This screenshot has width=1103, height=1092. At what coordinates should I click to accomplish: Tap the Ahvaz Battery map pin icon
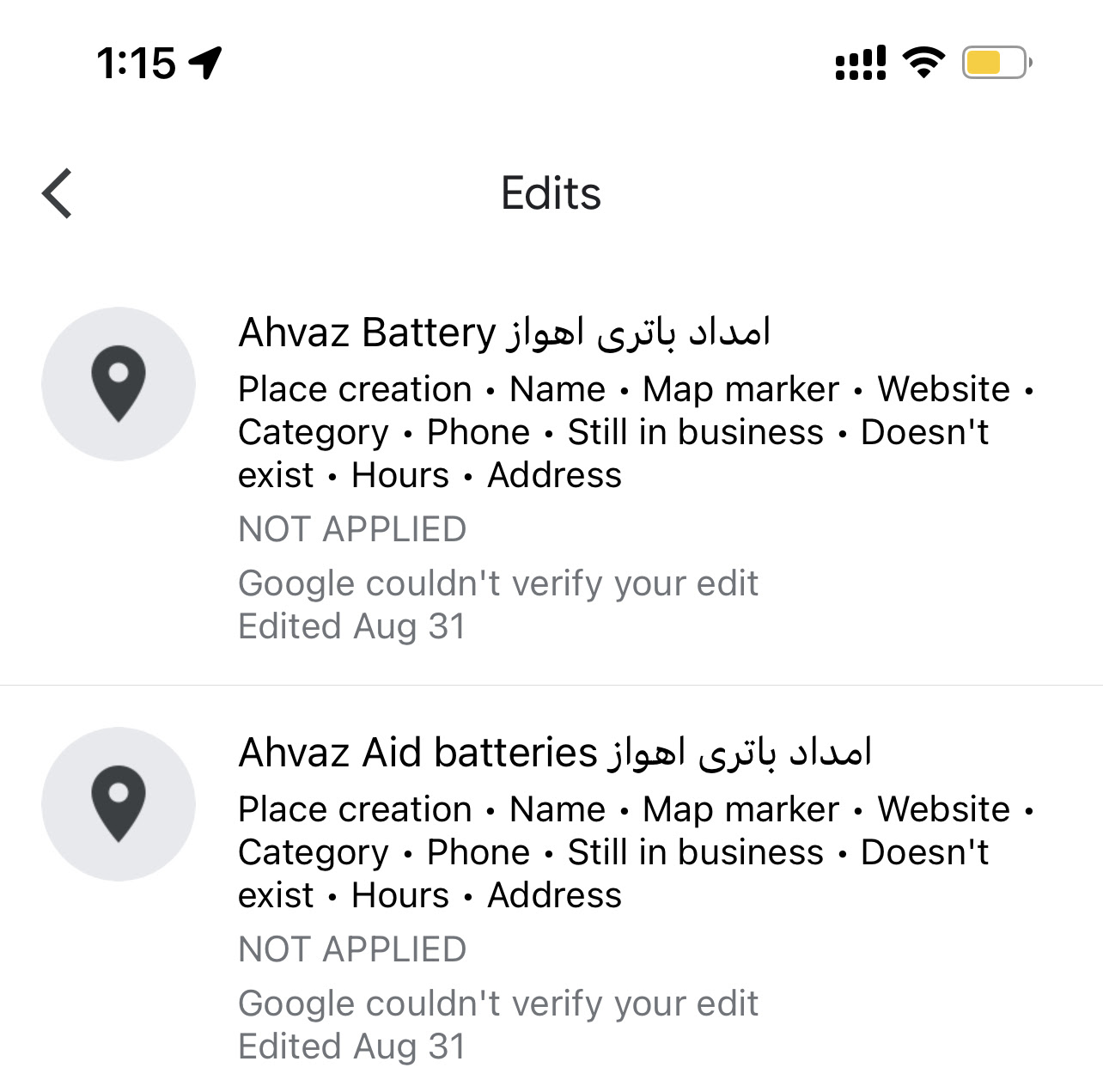pos(119,384)
